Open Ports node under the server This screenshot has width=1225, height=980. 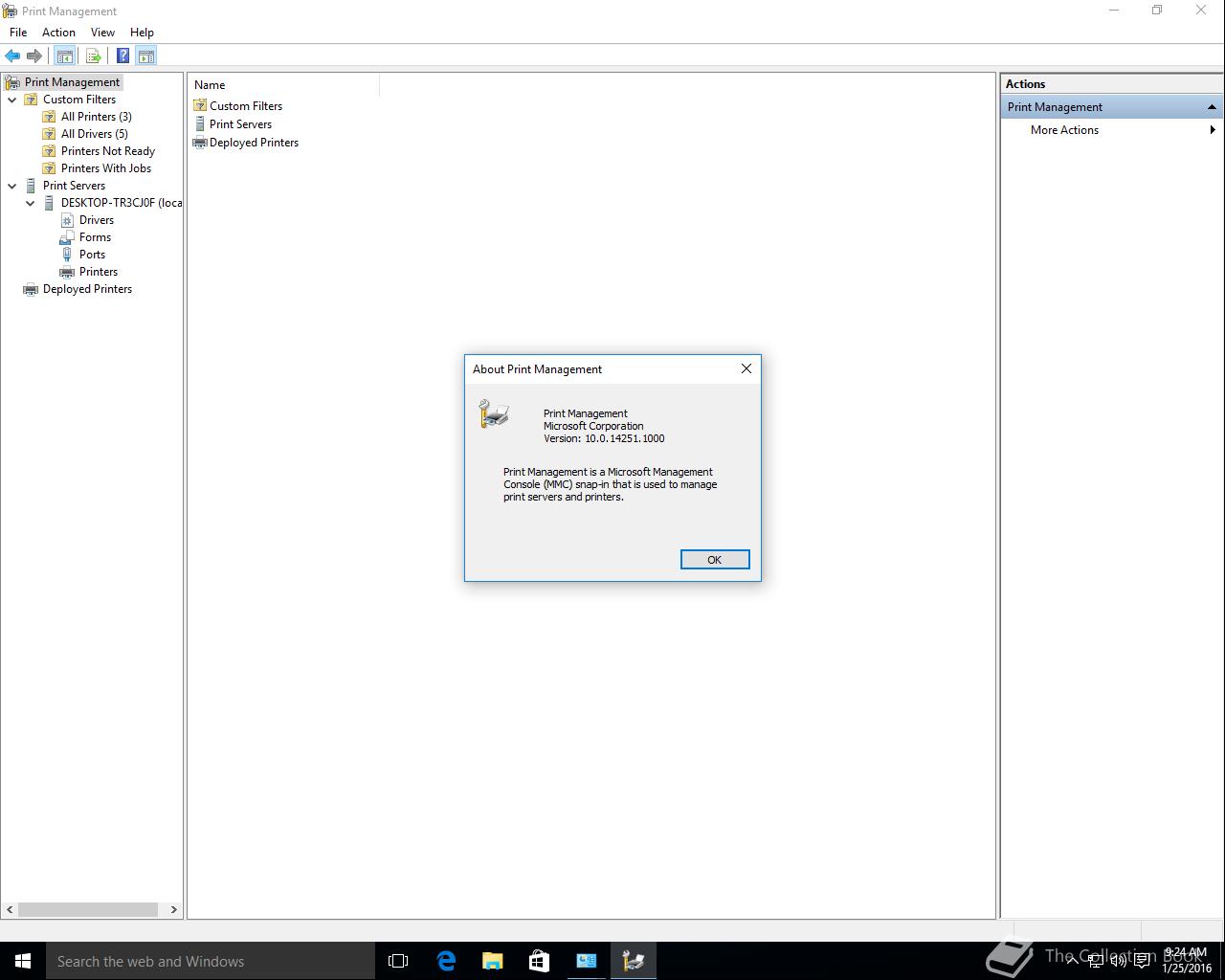pos(92,255)
